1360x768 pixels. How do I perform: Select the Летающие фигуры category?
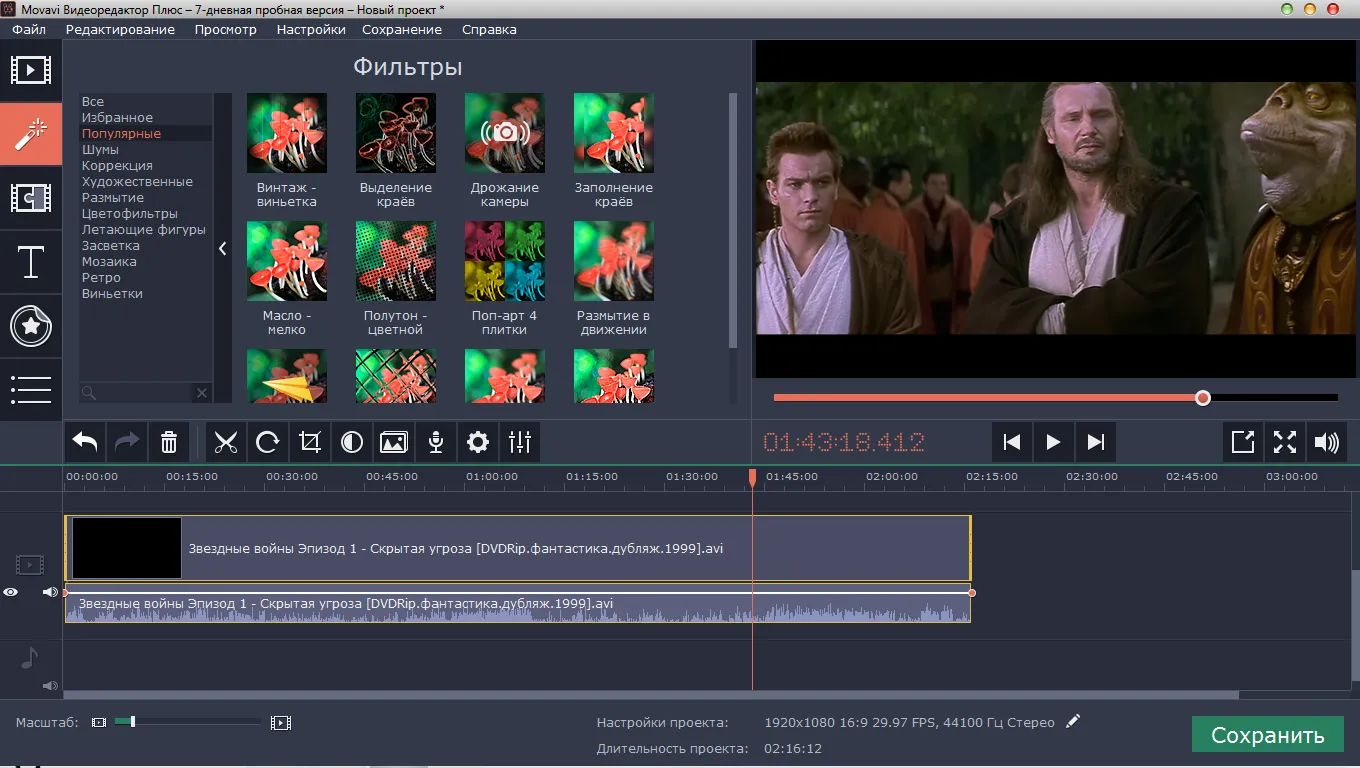tap(145, 230)
